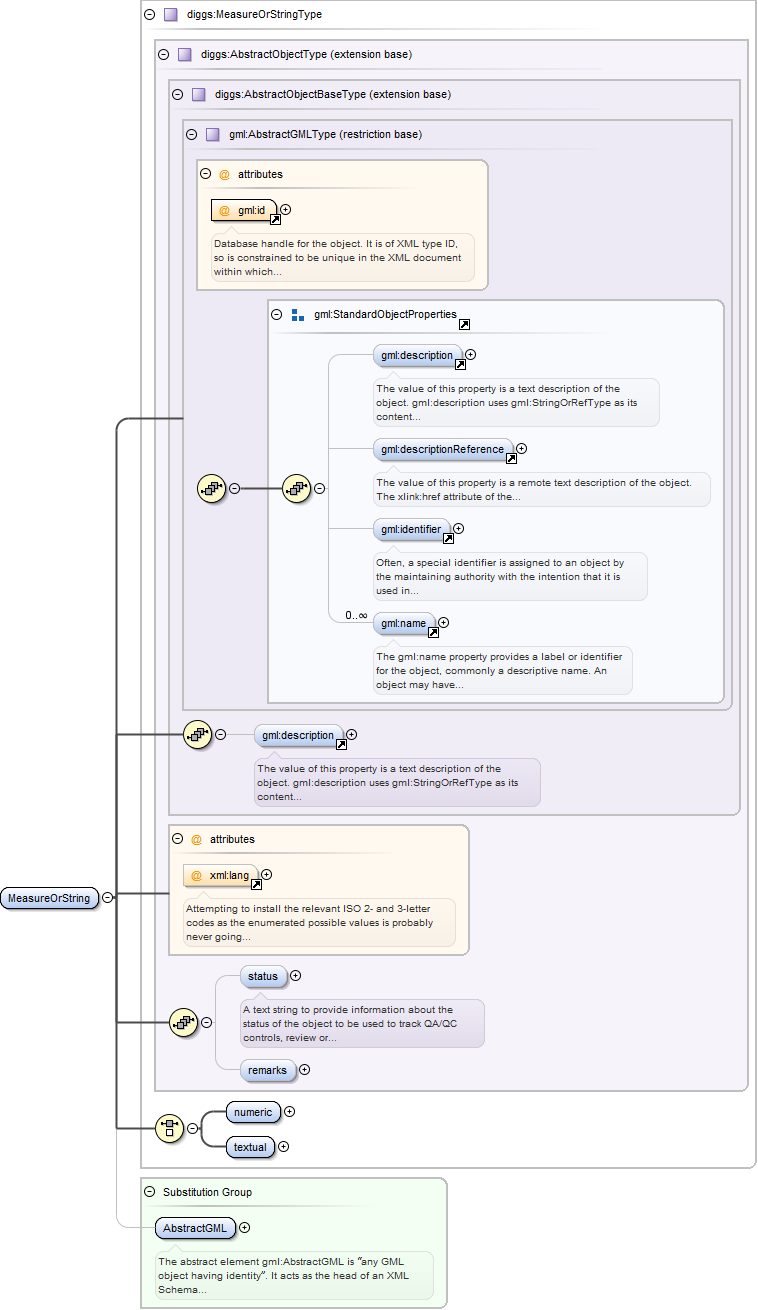Click the link arrow on gml:StandardObjectProperties

pyautogui.click(x=465, y=325)
